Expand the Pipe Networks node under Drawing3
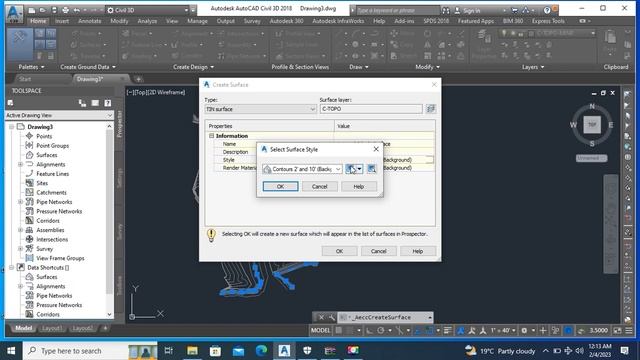The image size is (640, 360). (20, 202)
